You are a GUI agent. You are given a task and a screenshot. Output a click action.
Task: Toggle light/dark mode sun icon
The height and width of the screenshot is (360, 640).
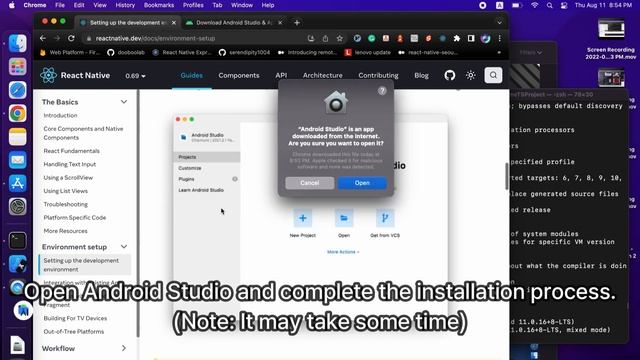click(x=471, y=75)
